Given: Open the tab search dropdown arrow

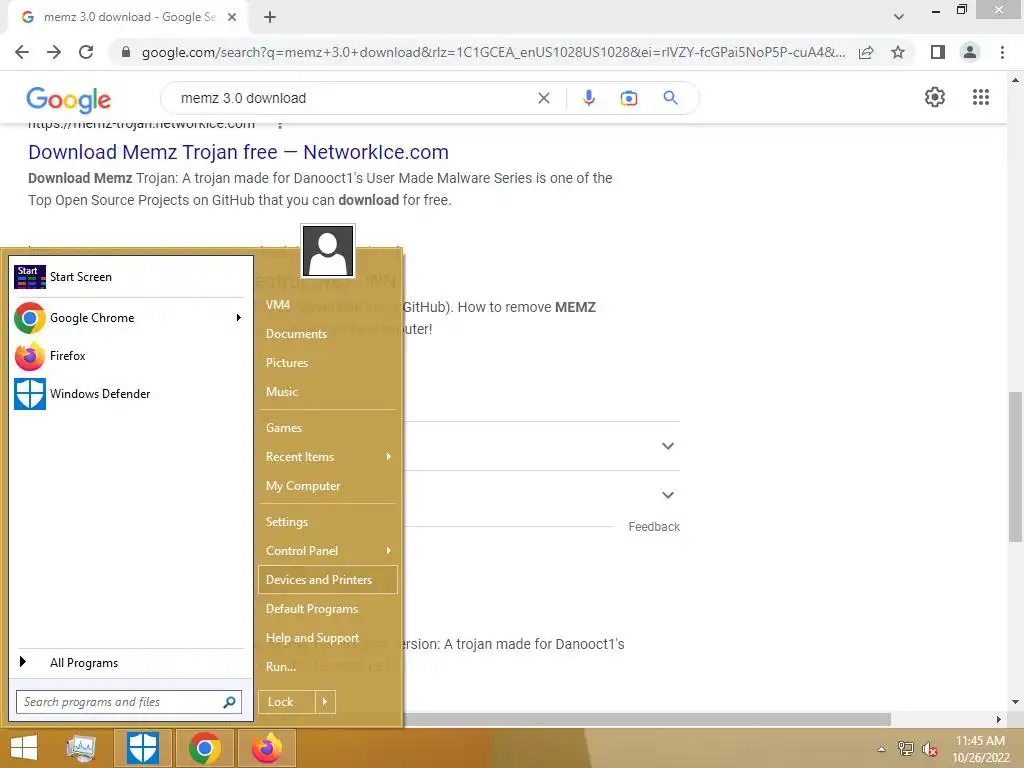Looking at the screenshot, I should click(899, 16).
